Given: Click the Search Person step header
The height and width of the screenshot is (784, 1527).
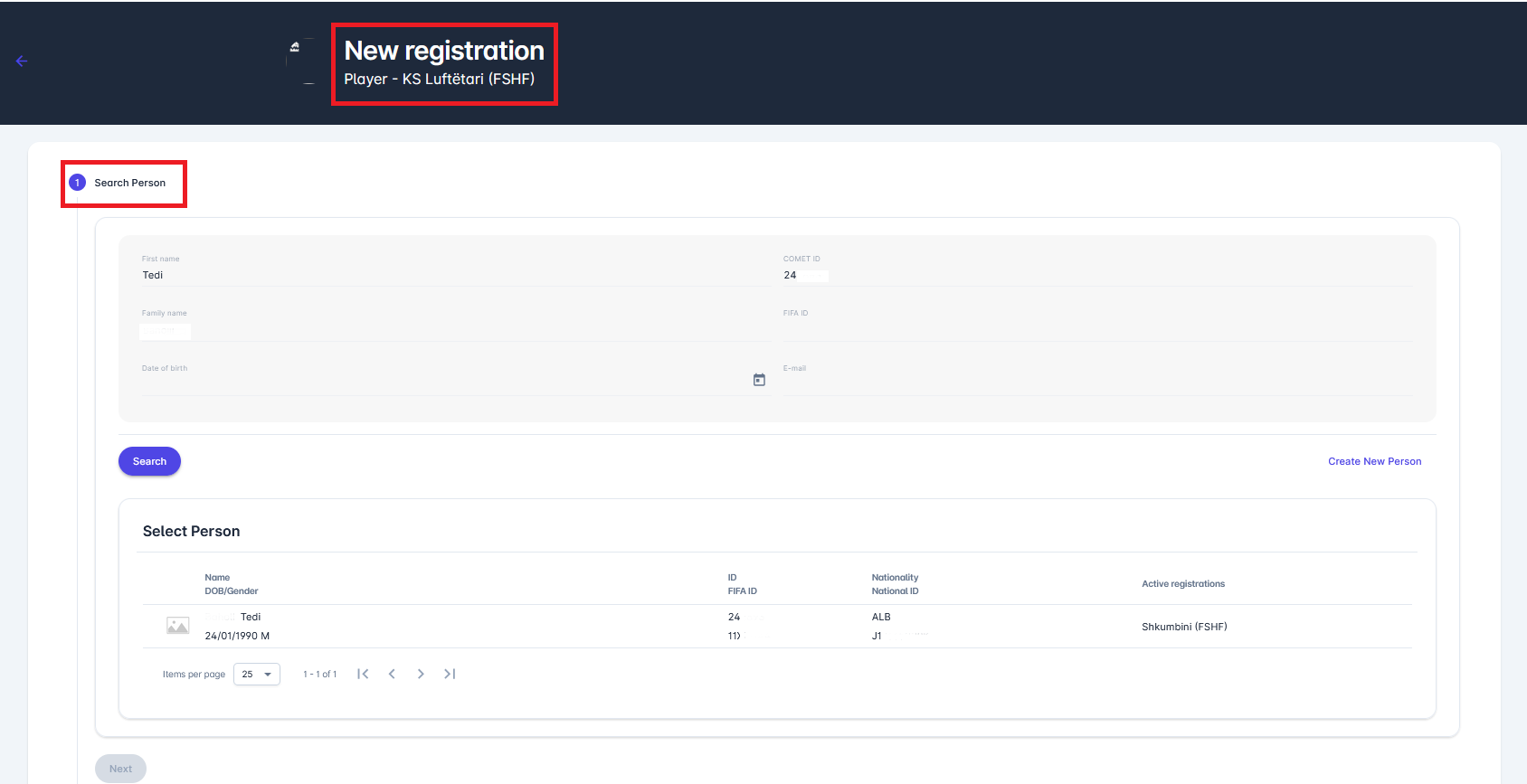Looking at the screenshot, I should (129, 183).
